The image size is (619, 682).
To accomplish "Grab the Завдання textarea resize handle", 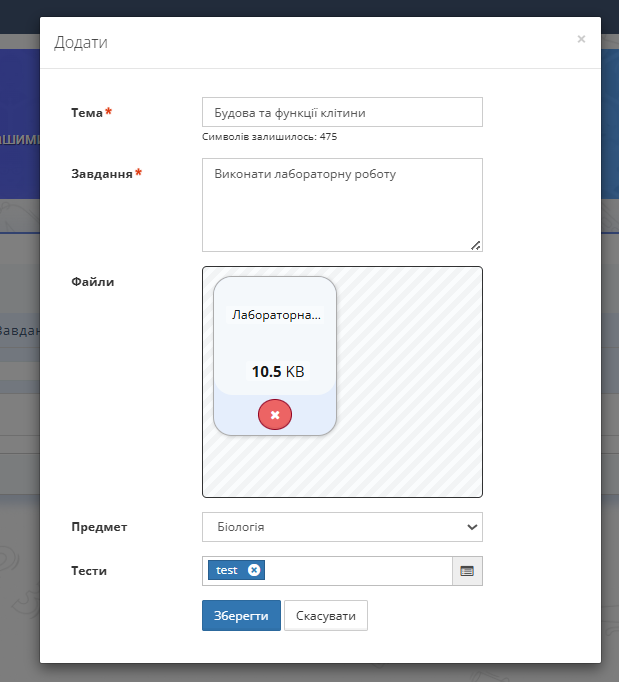I will point(475,244).
